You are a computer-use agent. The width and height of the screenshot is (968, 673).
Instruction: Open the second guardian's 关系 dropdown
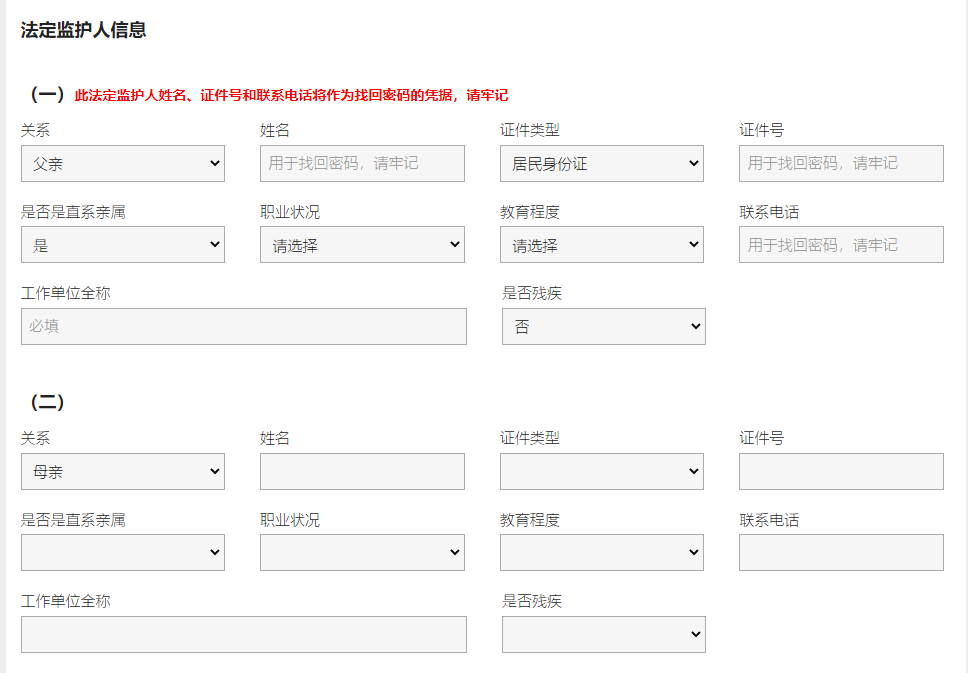coord(122,471)
